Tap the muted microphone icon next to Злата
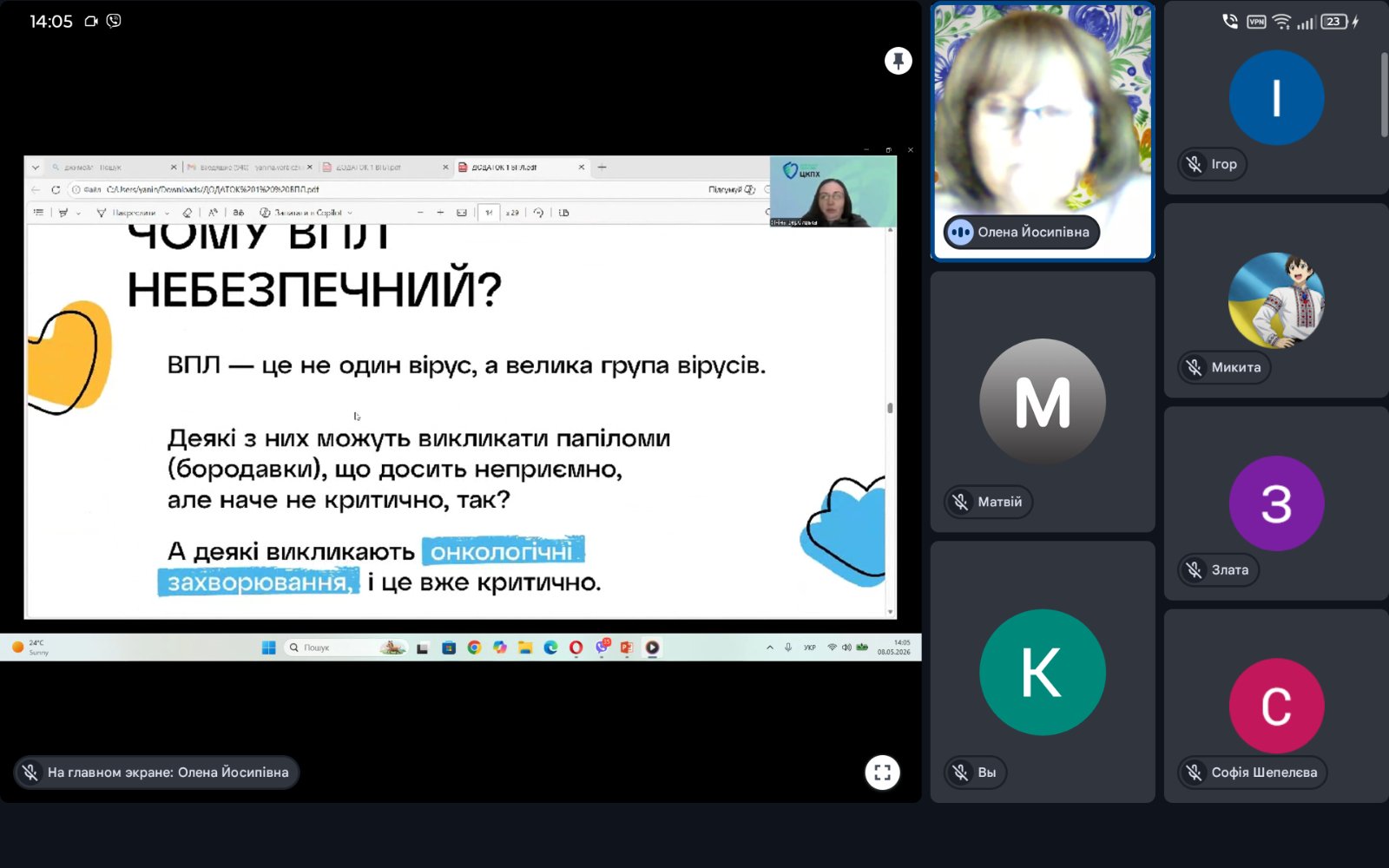1389x868 pixels. [x=1195, y=570]
